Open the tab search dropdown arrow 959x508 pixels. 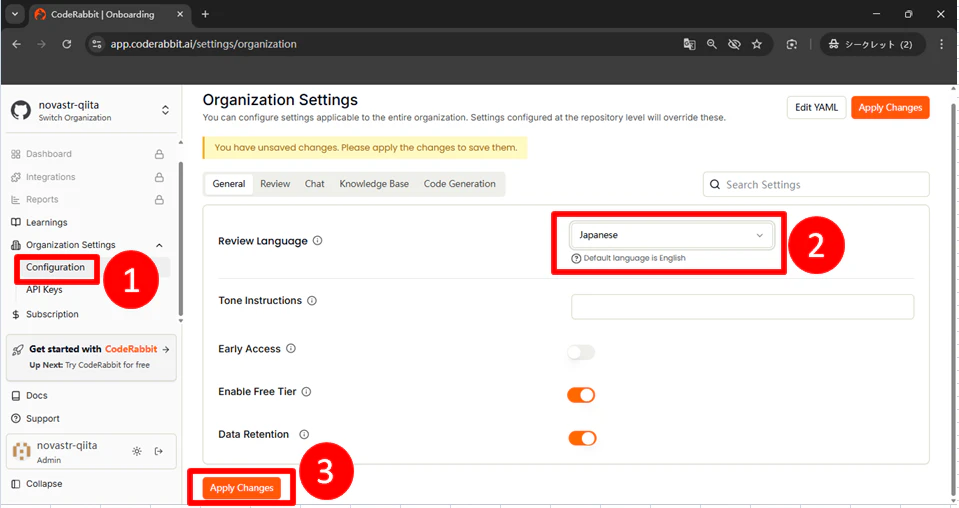[x=15, y=14]
